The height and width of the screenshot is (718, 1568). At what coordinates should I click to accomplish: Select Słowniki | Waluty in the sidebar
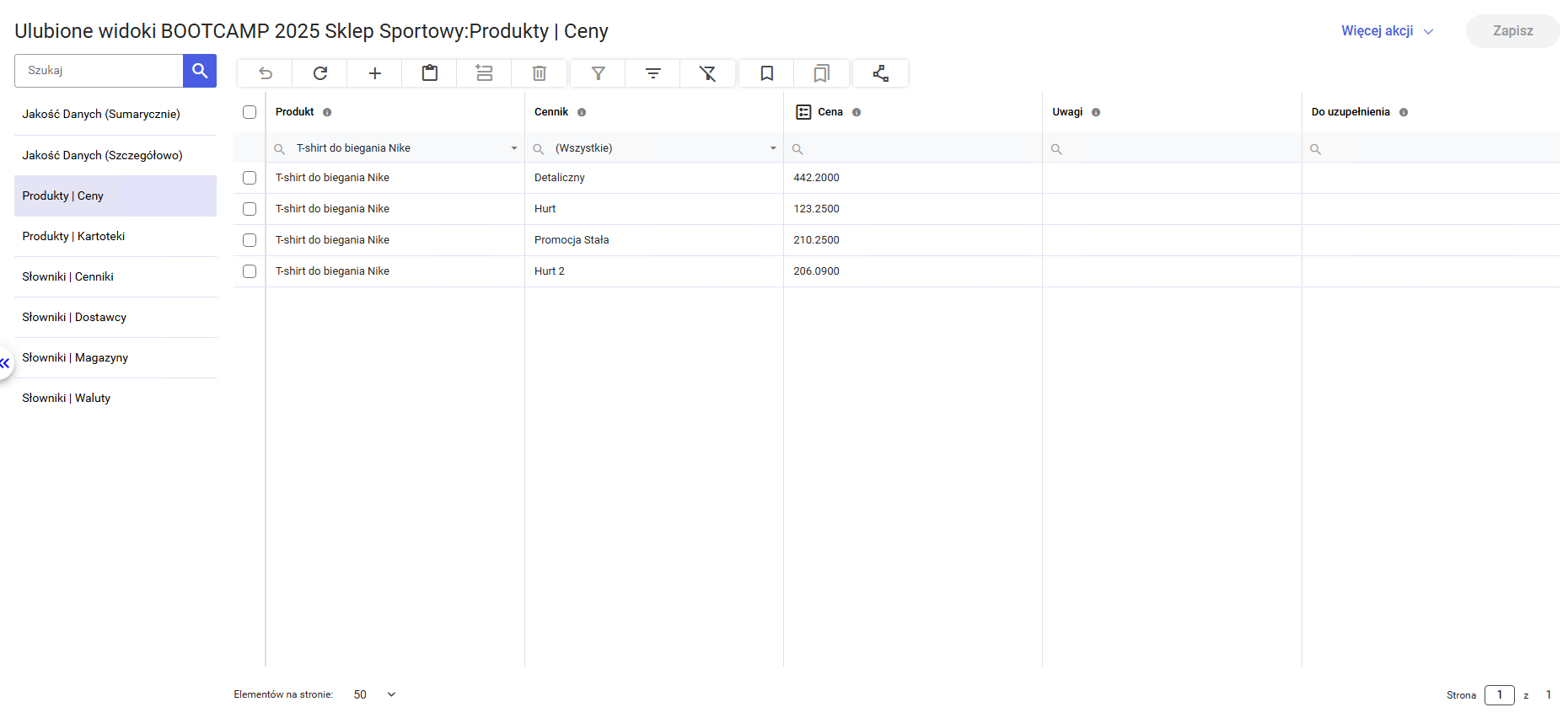click(x=67, y=398)
